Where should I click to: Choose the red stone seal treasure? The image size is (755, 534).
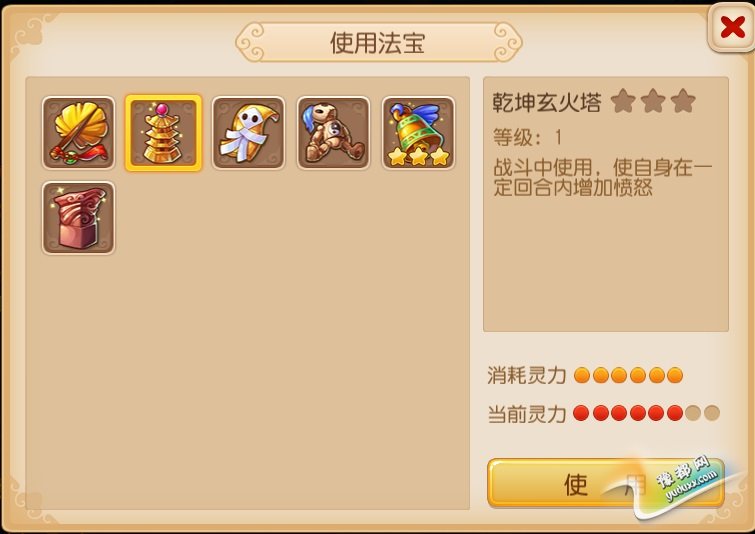(78, 218)
